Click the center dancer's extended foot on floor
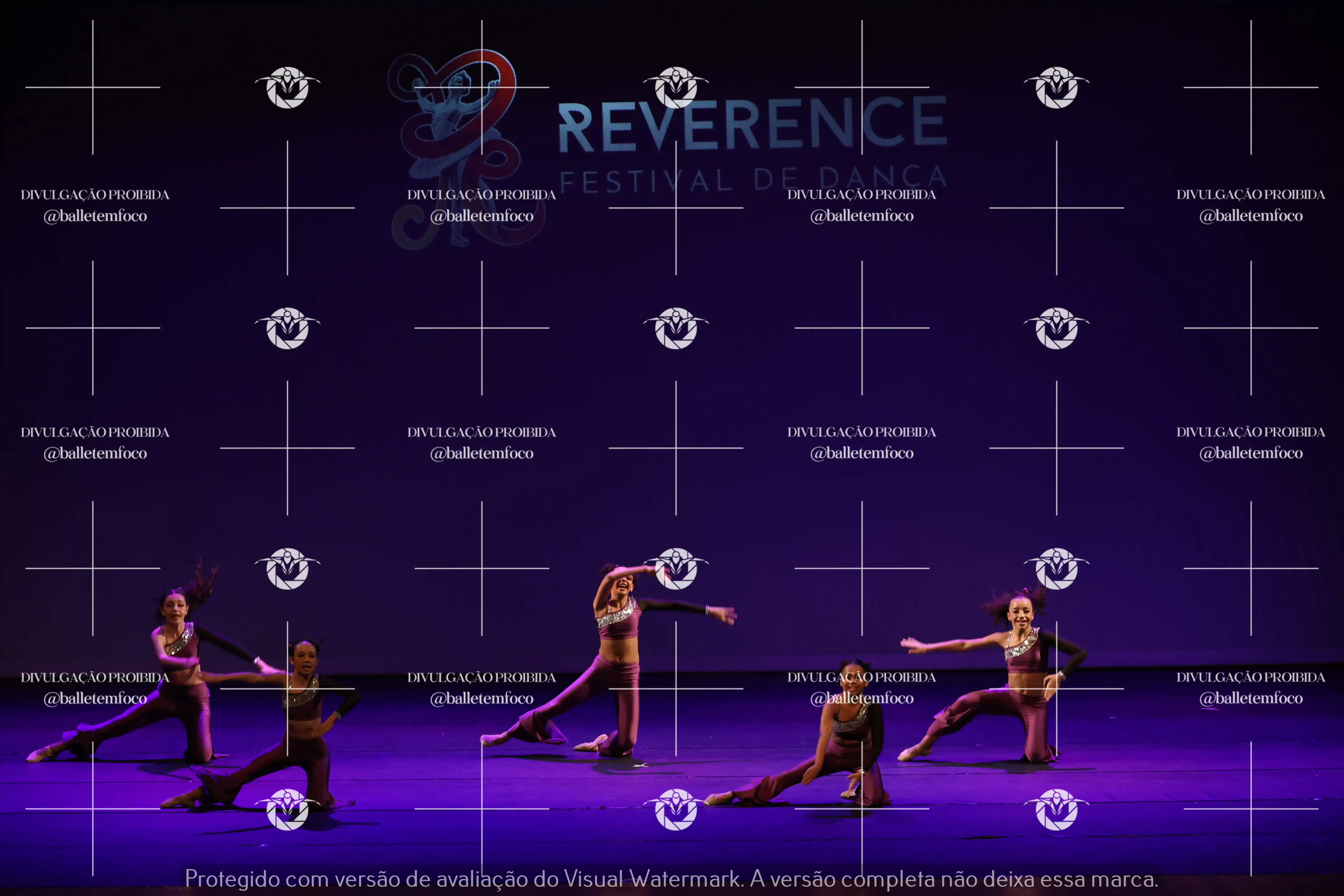This screenshot has height=896, width=1344. (493, 740)
